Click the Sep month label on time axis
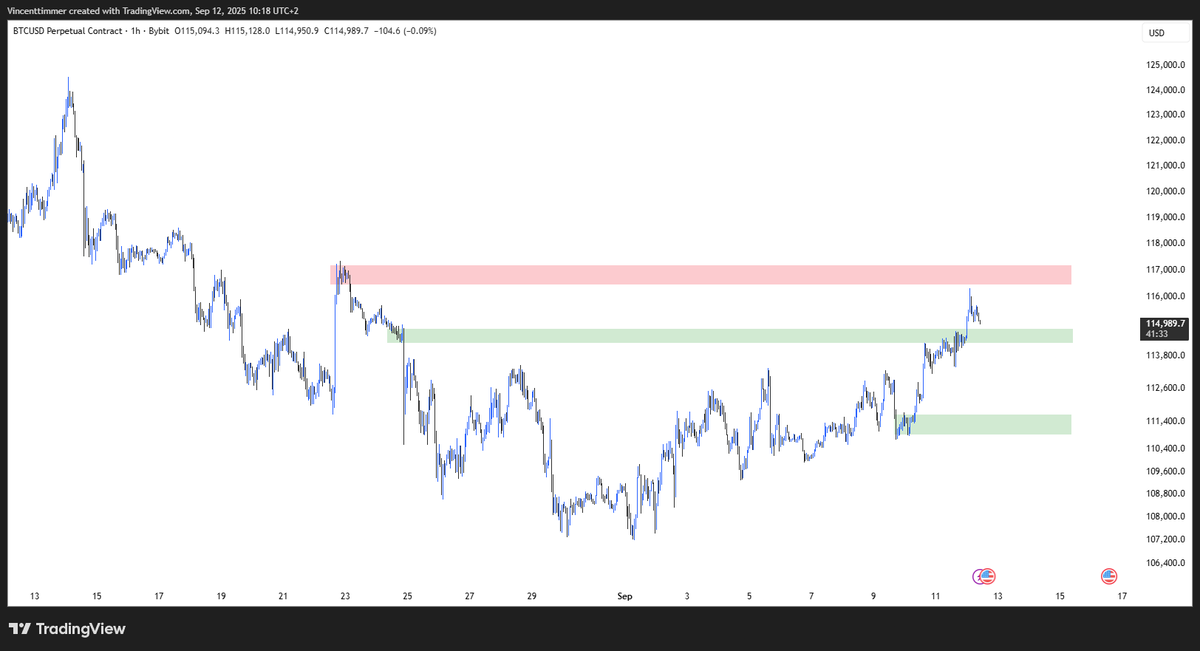 coord(625,597)
